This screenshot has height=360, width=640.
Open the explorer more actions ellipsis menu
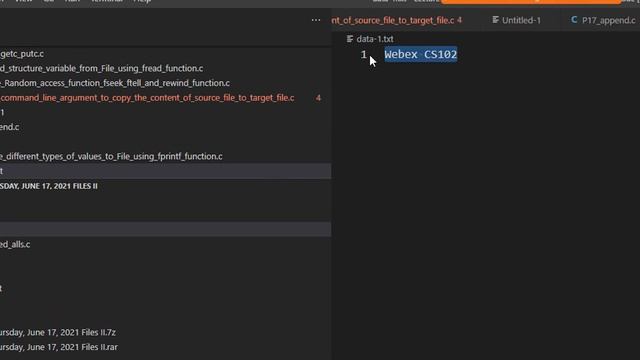316,20
